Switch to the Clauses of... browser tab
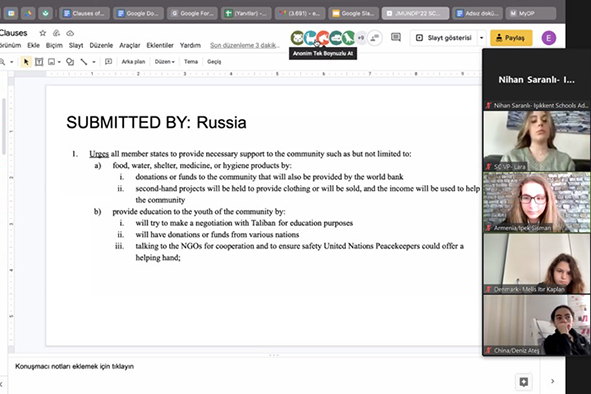Screen dimensions: 591x394 click(x=84, y=14)
